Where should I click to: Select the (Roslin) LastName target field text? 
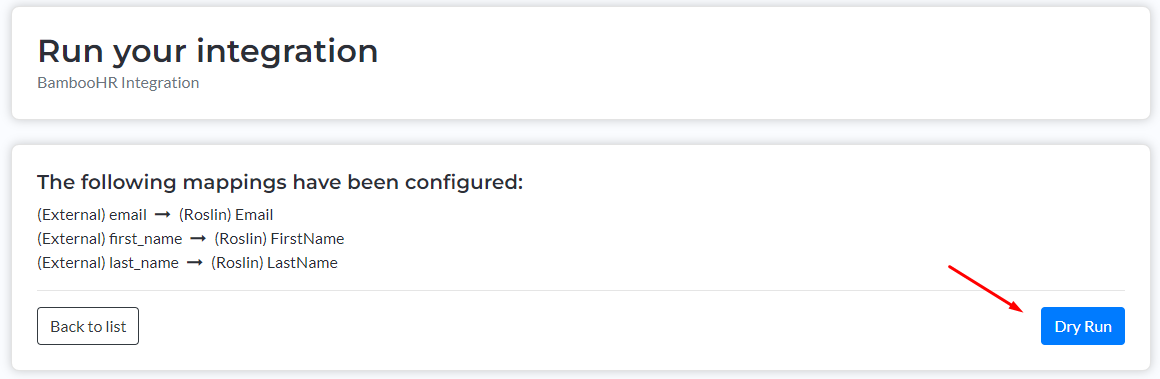click(274, 263)
